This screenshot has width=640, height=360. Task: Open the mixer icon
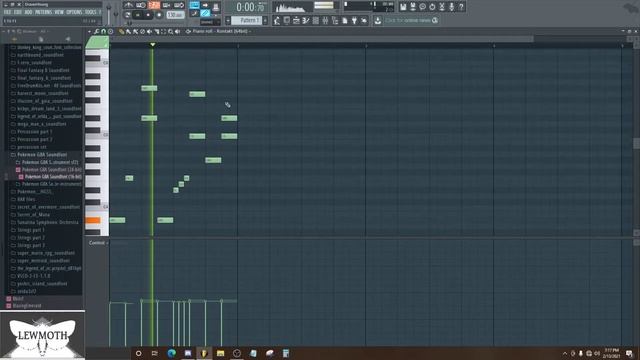coord(325,20)
